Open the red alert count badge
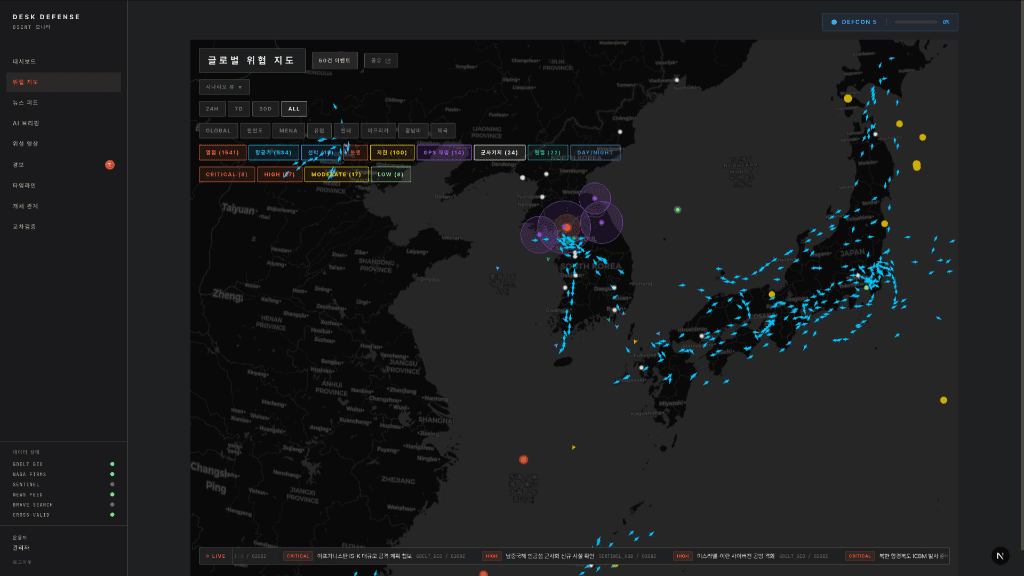This screenshot has height=576, width=1024. tap(110, 164)
